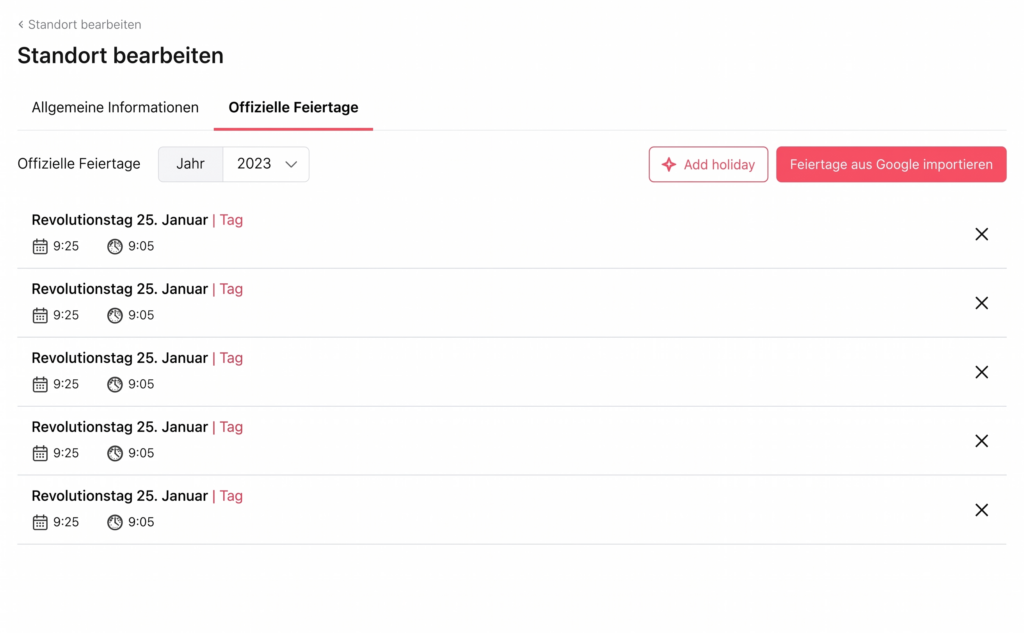The width and height of the screenshot is (1024, 633).
Task: Click calendar icon in third holiday row
Action: tap(40, 384)
